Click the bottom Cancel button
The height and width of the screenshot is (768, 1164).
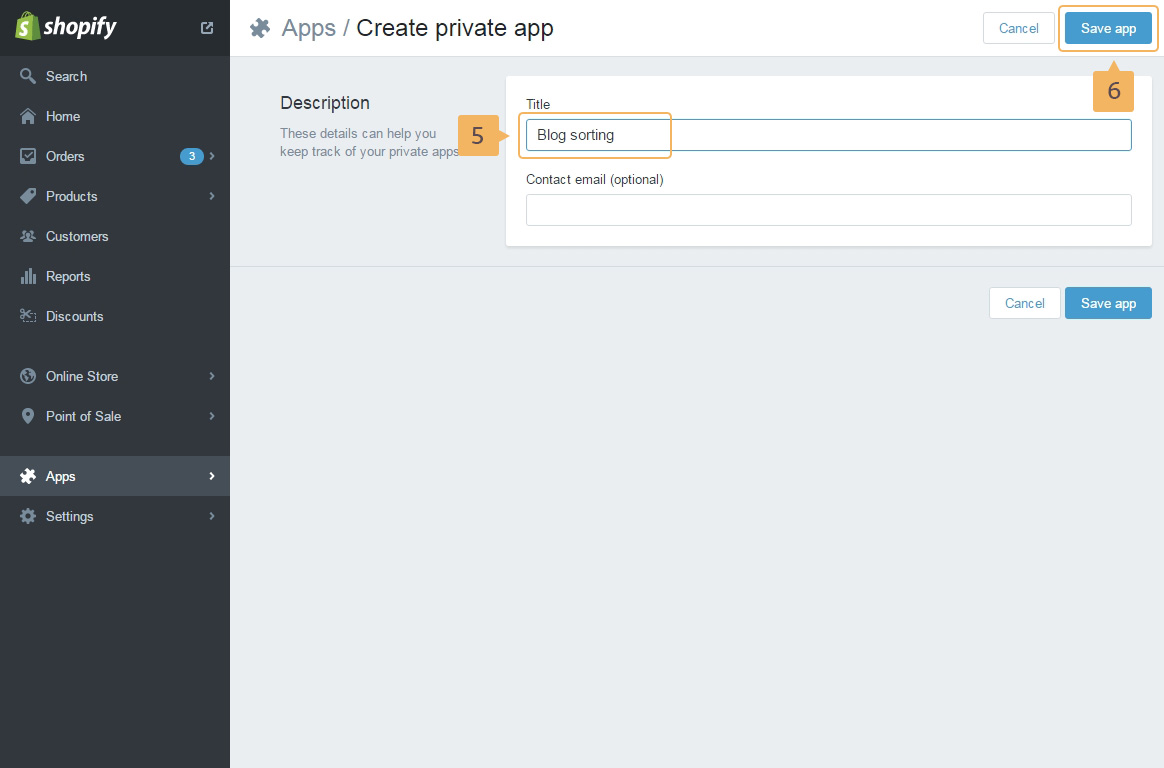(1024, 303)
